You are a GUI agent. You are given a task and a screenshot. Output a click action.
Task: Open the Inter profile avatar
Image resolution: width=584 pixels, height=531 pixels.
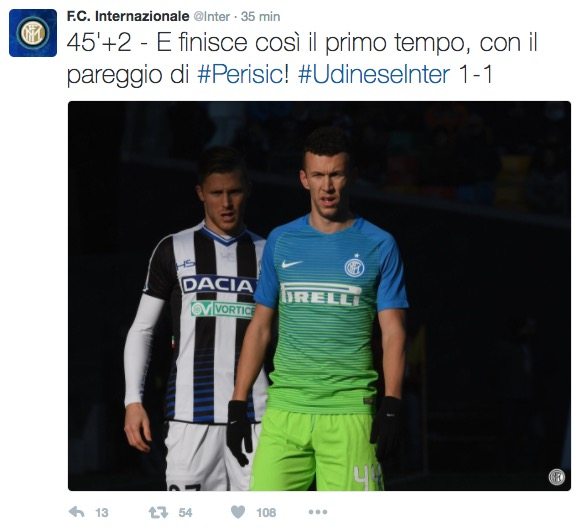click(x=33, y=33)
